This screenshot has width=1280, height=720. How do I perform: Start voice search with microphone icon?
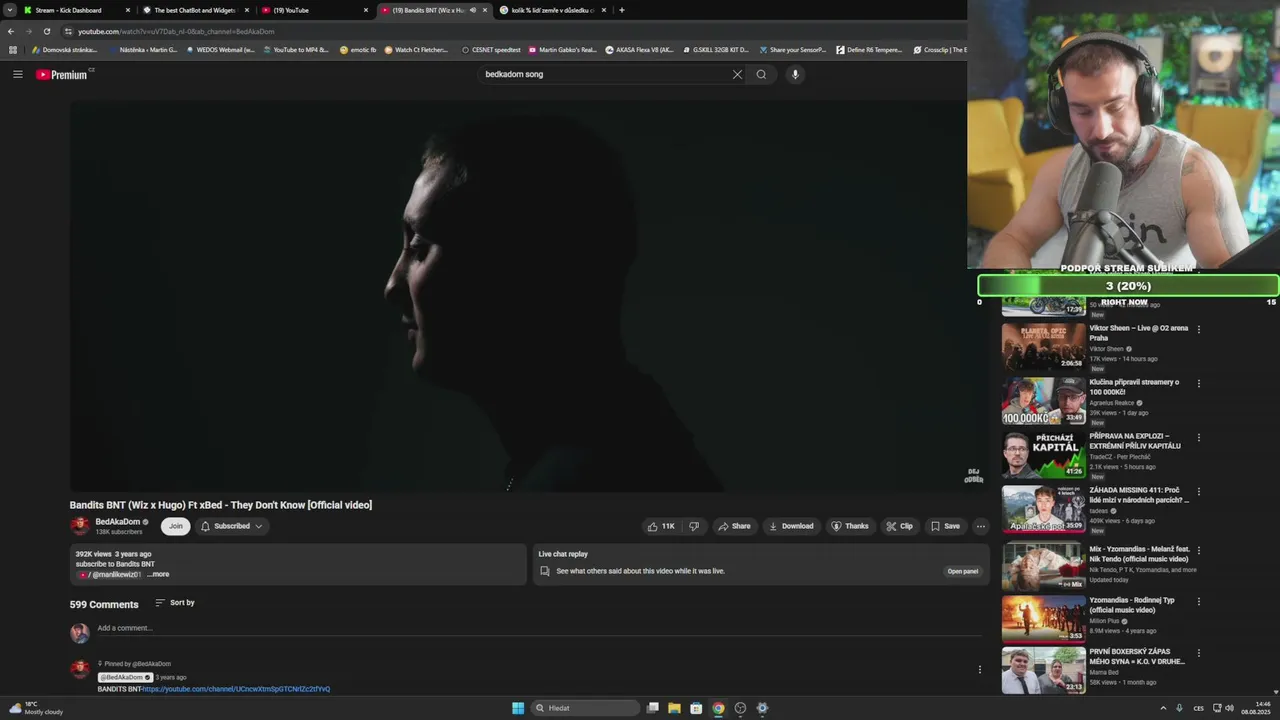[x=795, y=74]
